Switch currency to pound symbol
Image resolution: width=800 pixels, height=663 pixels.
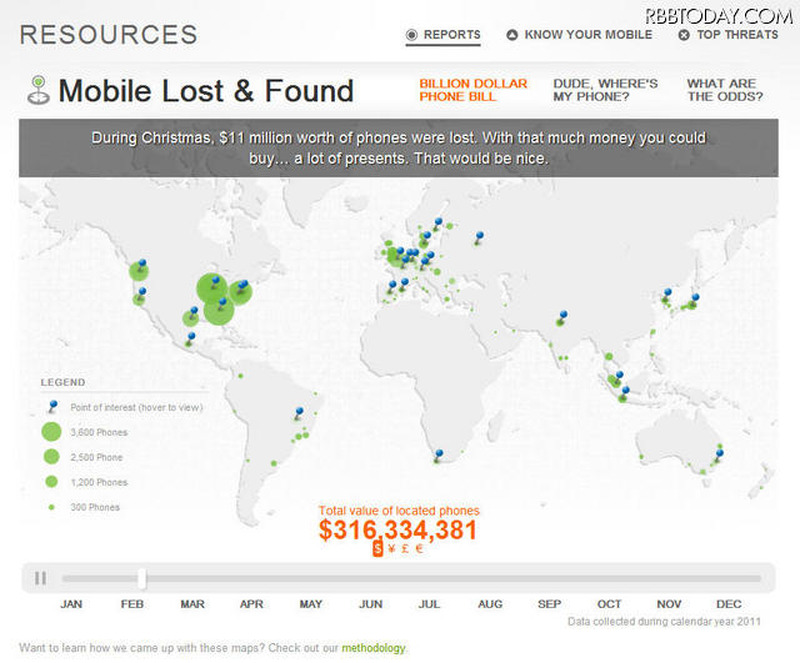405,548
